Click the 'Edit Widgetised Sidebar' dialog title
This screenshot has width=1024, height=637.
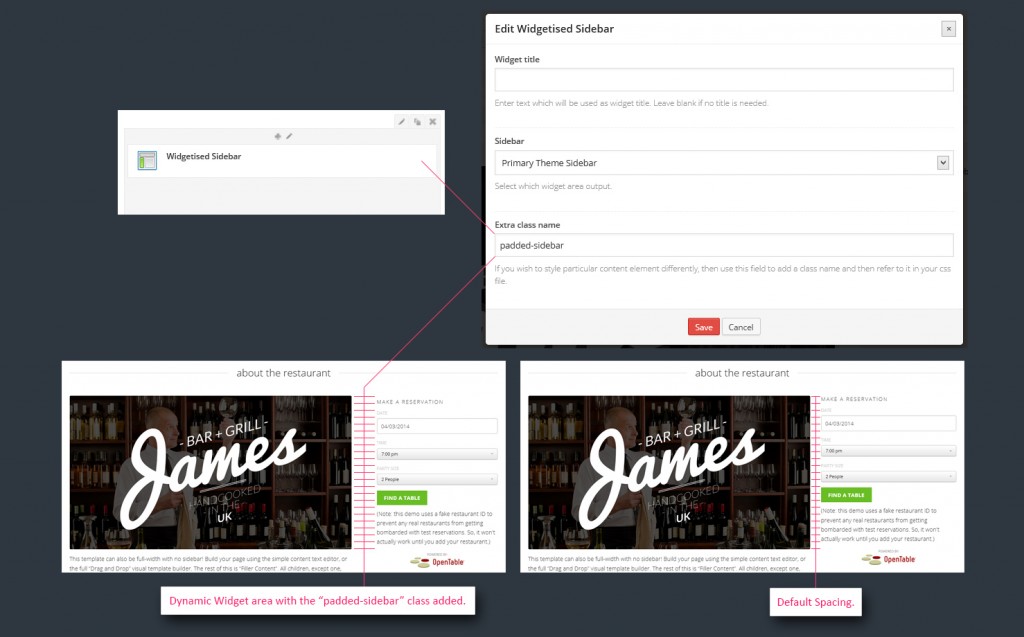click(x=554, y=29)
